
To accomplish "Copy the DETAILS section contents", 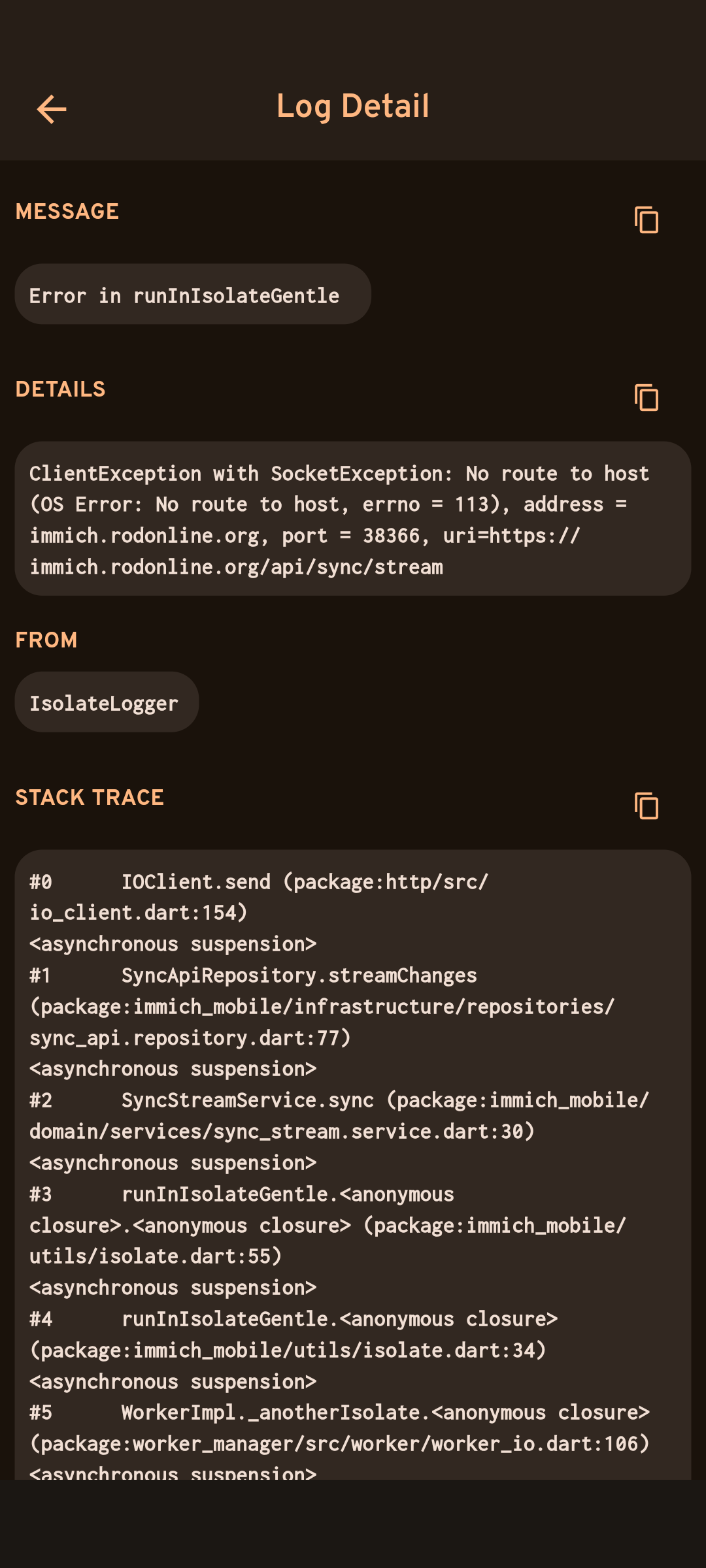I will click(x=646, y=397).
